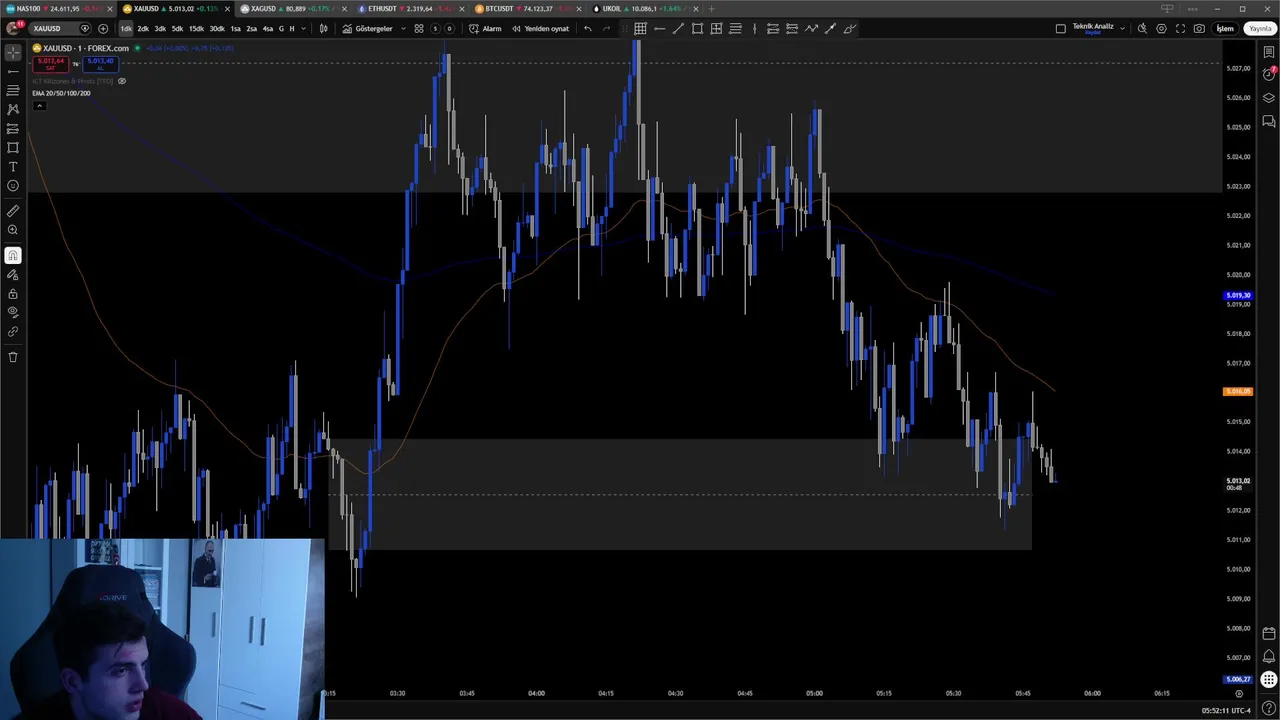This screenshot has height=720, width=1280.
Task: Open Göstergeler indicators menu
Action: (368, 29)
